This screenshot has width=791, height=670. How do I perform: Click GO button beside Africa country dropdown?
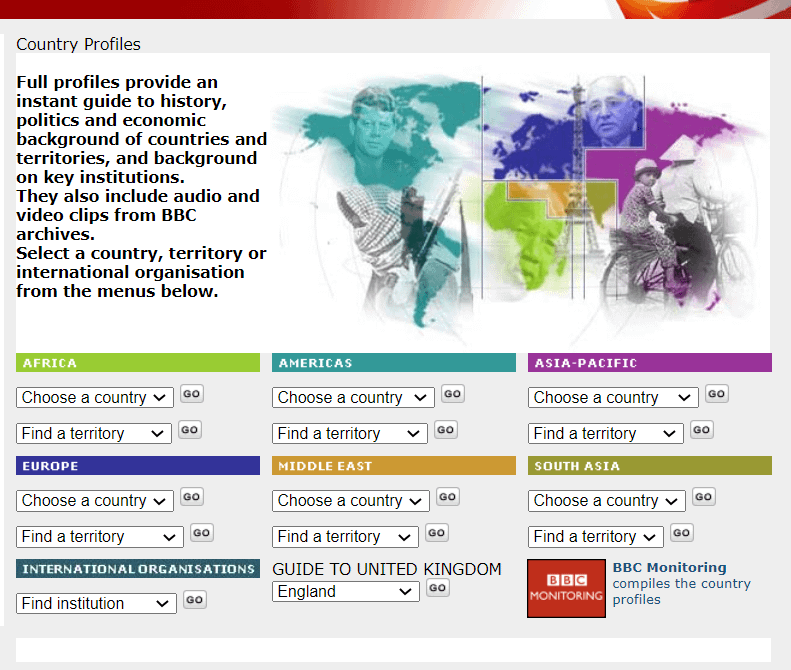point(191,394)
